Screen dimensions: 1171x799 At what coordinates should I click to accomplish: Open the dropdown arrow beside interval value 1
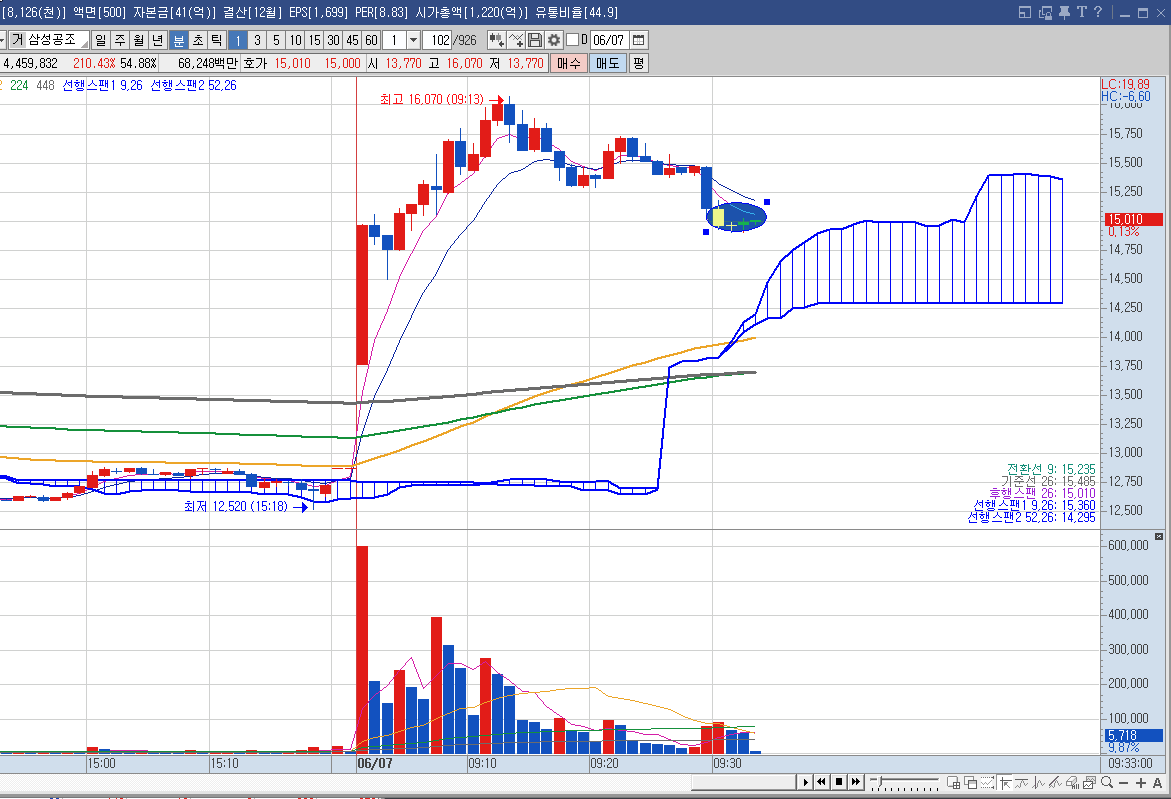pyautogui.click(x=415, y=40)
